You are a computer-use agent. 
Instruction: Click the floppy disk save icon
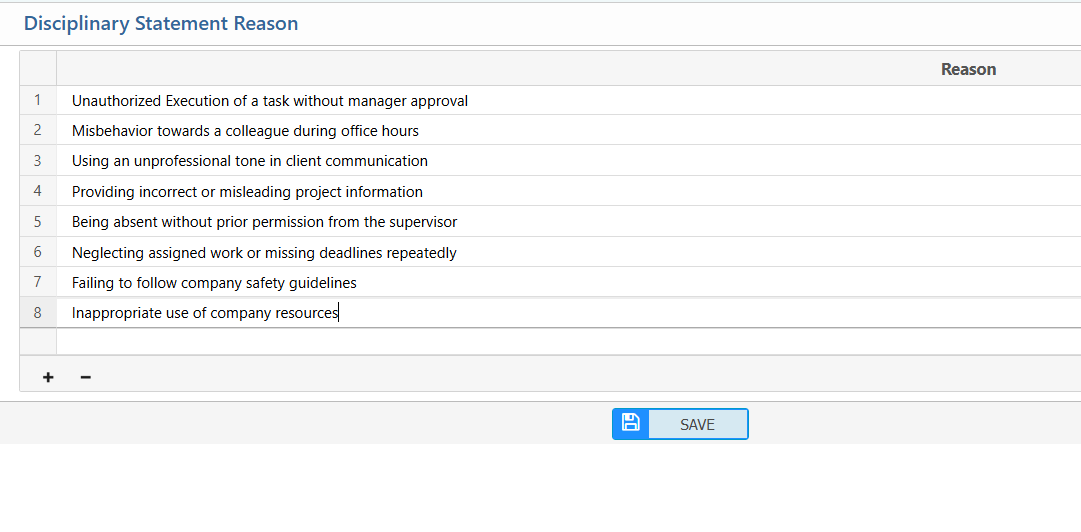tap(631, 423)
